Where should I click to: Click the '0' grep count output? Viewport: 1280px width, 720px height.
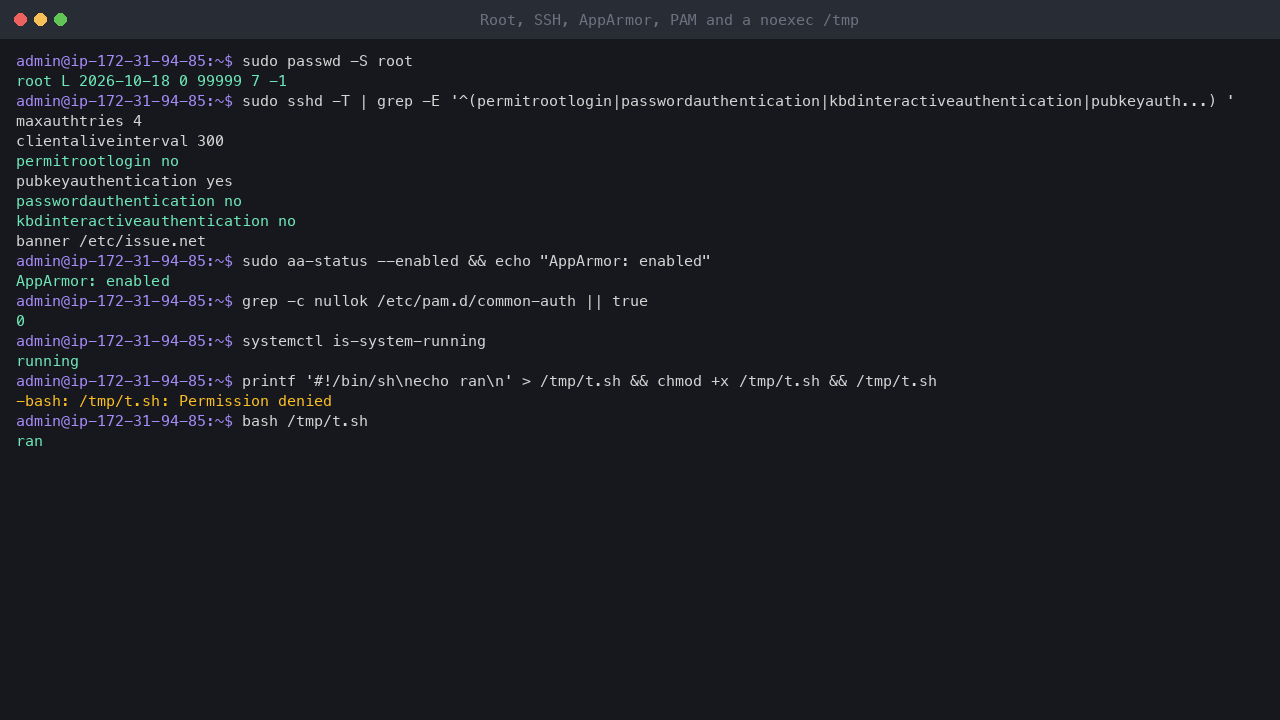click(20, 321)
